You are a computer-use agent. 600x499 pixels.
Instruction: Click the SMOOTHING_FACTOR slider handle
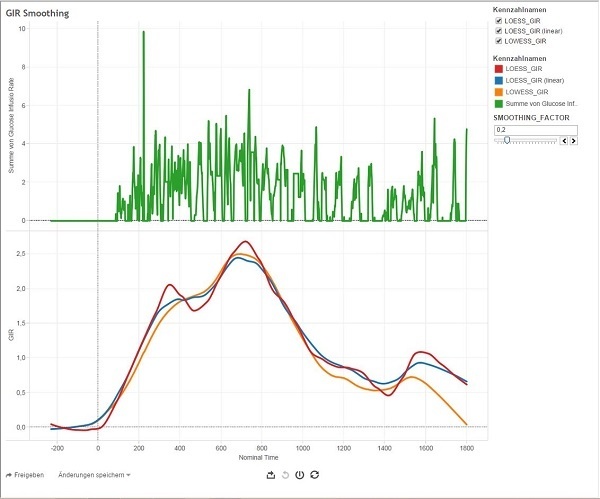(x=507, y=141)
